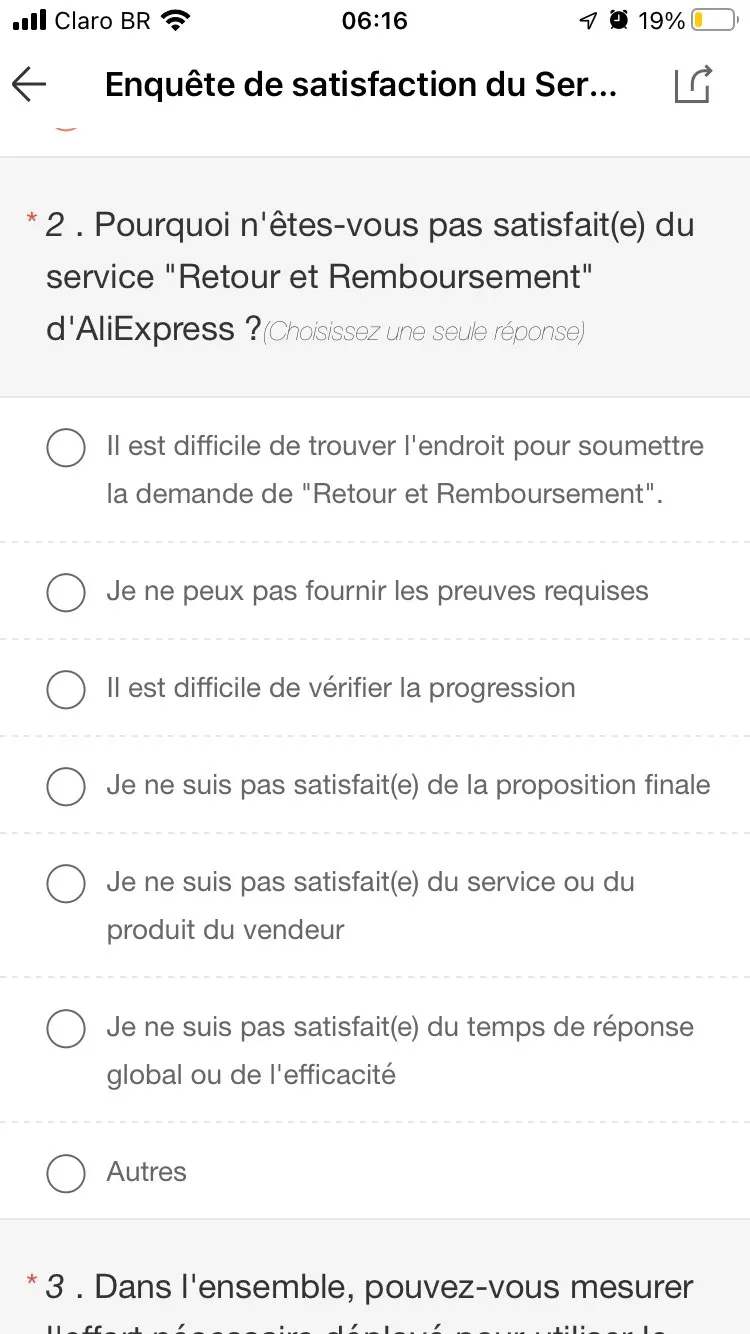Tap the 06:16 clock in status bar
The width and height of the screenshot is (750, 1334).
tap(375, 21)
